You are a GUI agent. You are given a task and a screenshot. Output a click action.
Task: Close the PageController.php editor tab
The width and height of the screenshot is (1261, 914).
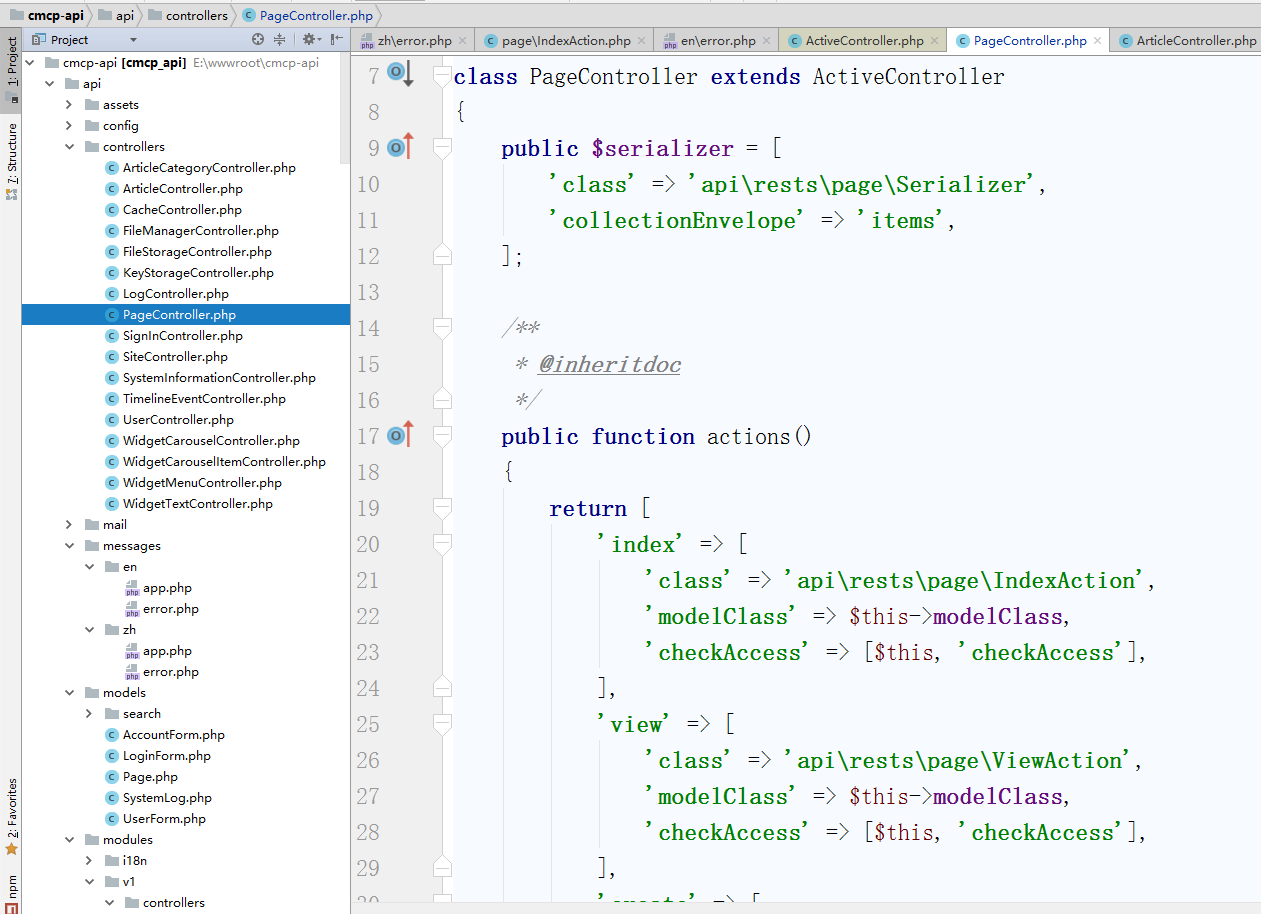coord(1097,41)
